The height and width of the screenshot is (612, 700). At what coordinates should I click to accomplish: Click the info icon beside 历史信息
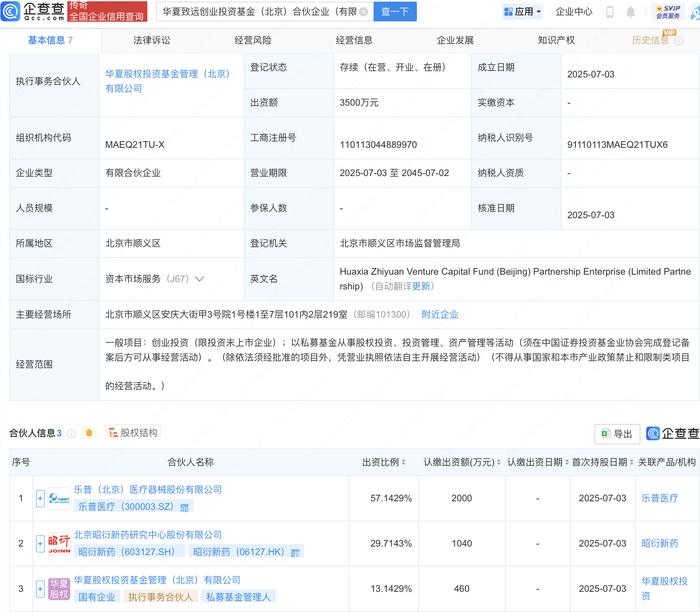tap(679, 41)
